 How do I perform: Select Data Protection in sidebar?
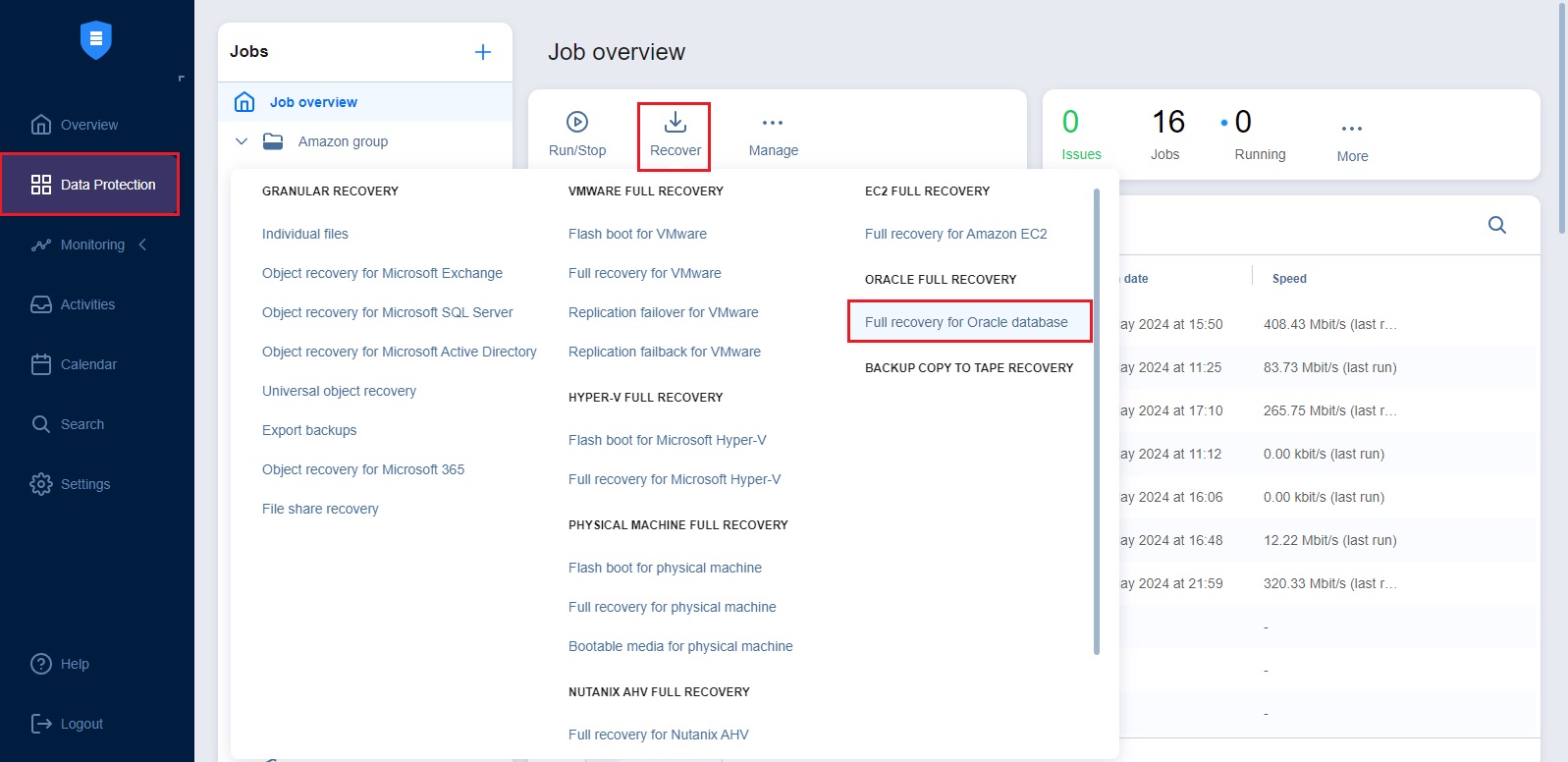tap(90, 185)
